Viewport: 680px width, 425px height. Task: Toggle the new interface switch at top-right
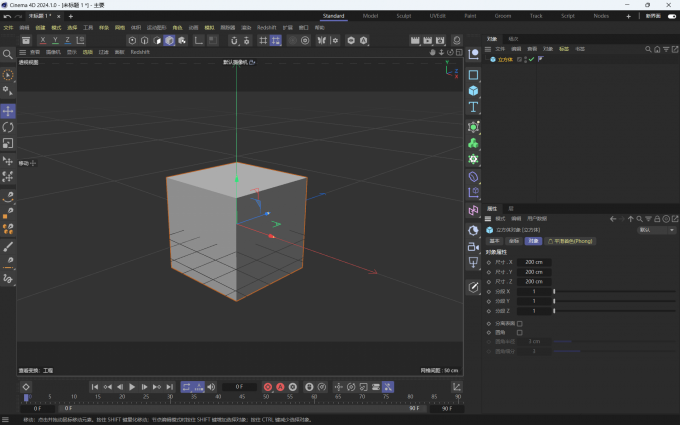pos(672,16)
